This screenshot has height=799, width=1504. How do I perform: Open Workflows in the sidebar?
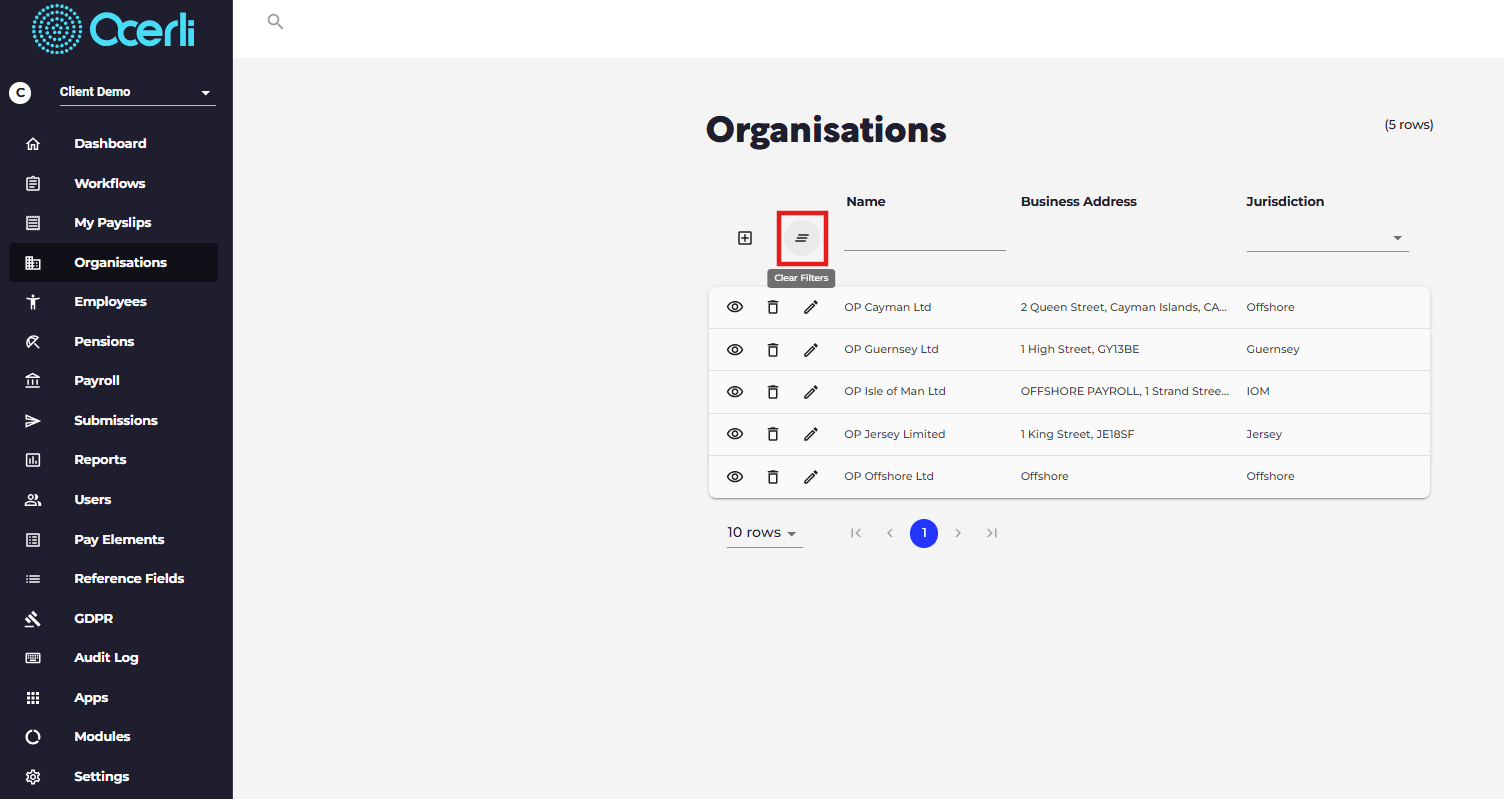pyautogui.click(x=113, y=183)
